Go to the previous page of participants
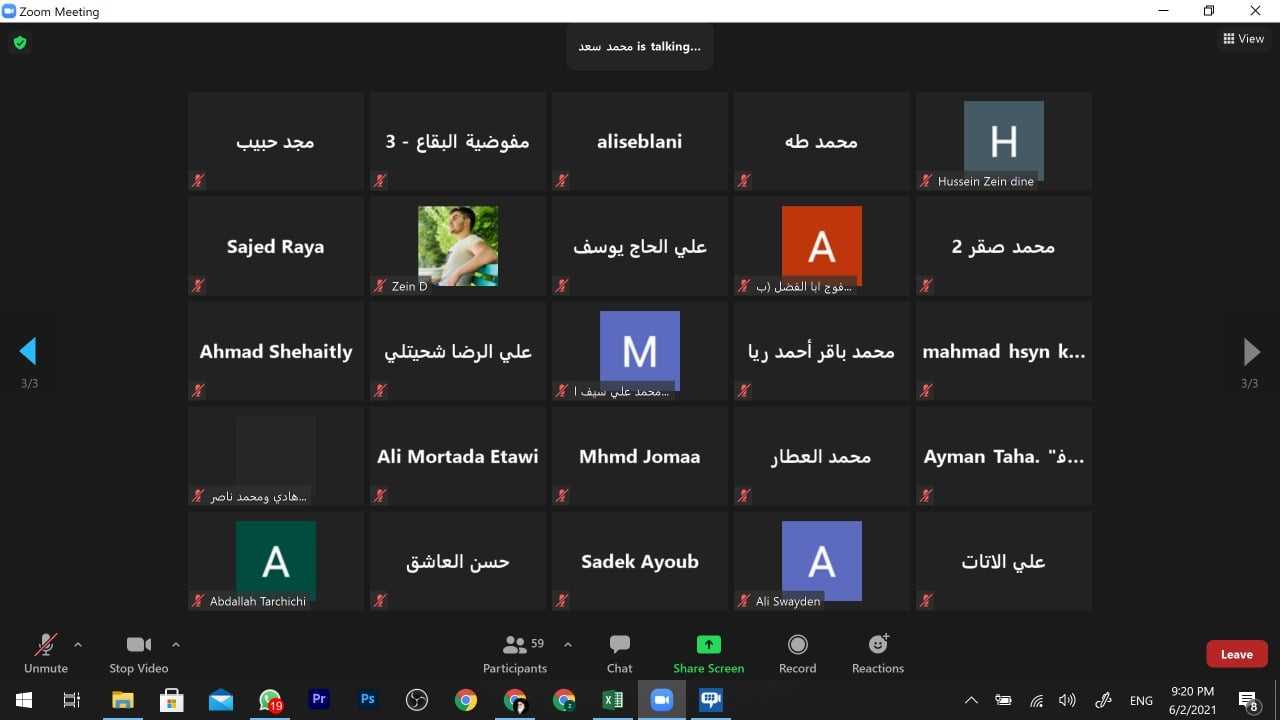Image resolution: width=1280 pixels, height=720 pixels. [28, 351]
